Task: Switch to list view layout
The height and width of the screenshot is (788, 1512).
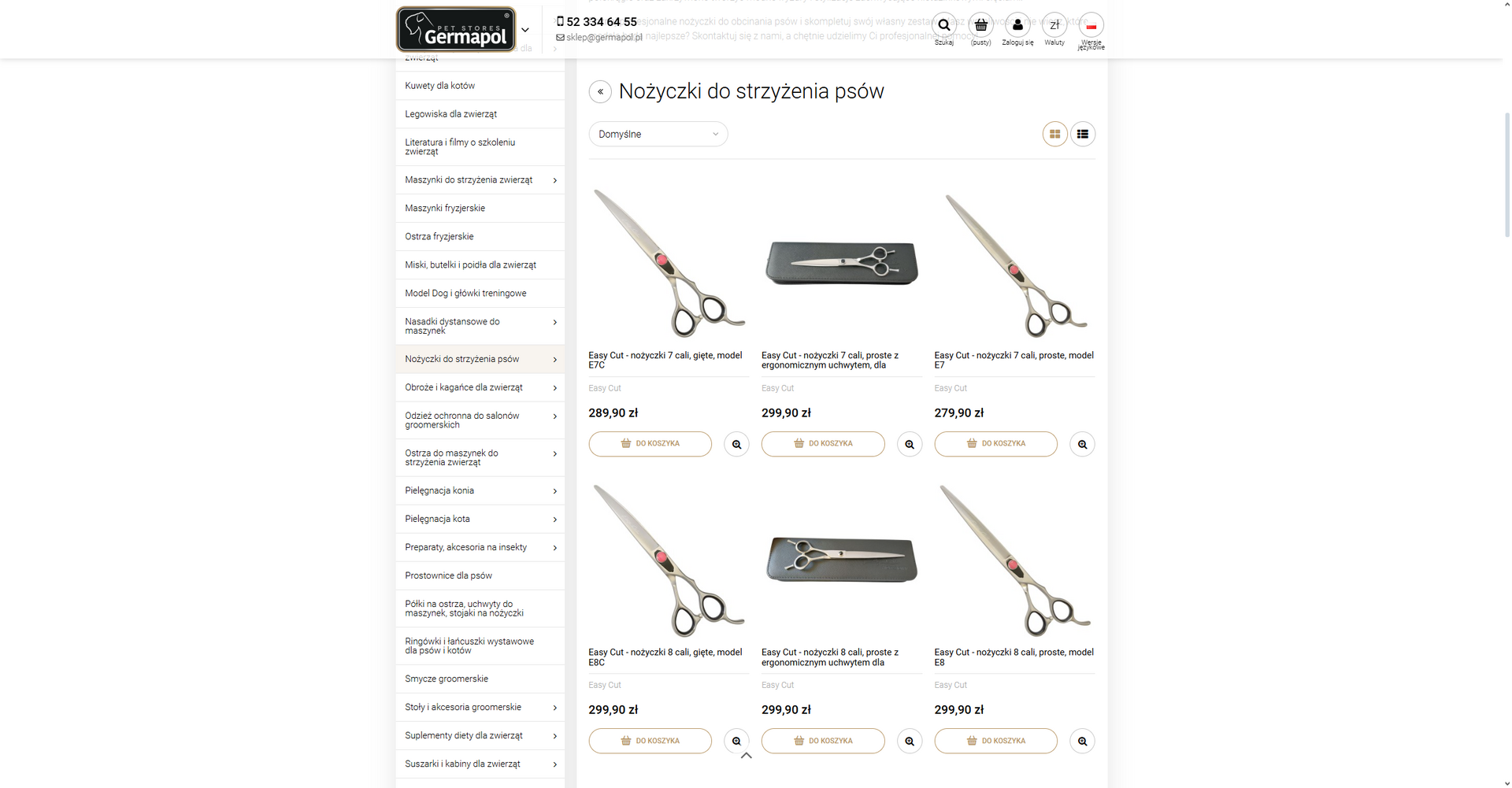Action: (x=1083, y=134)
